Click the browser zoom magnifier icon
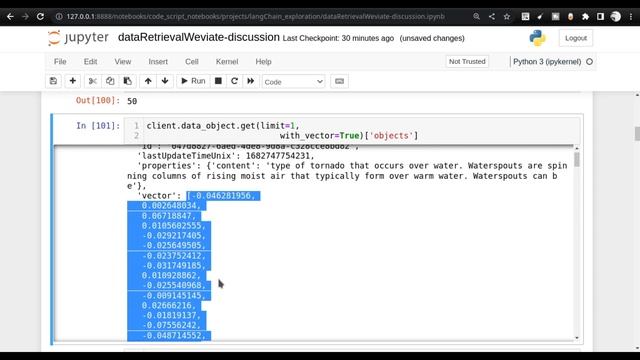The height and width of the screenshot is (360, 640). [476, 16]
